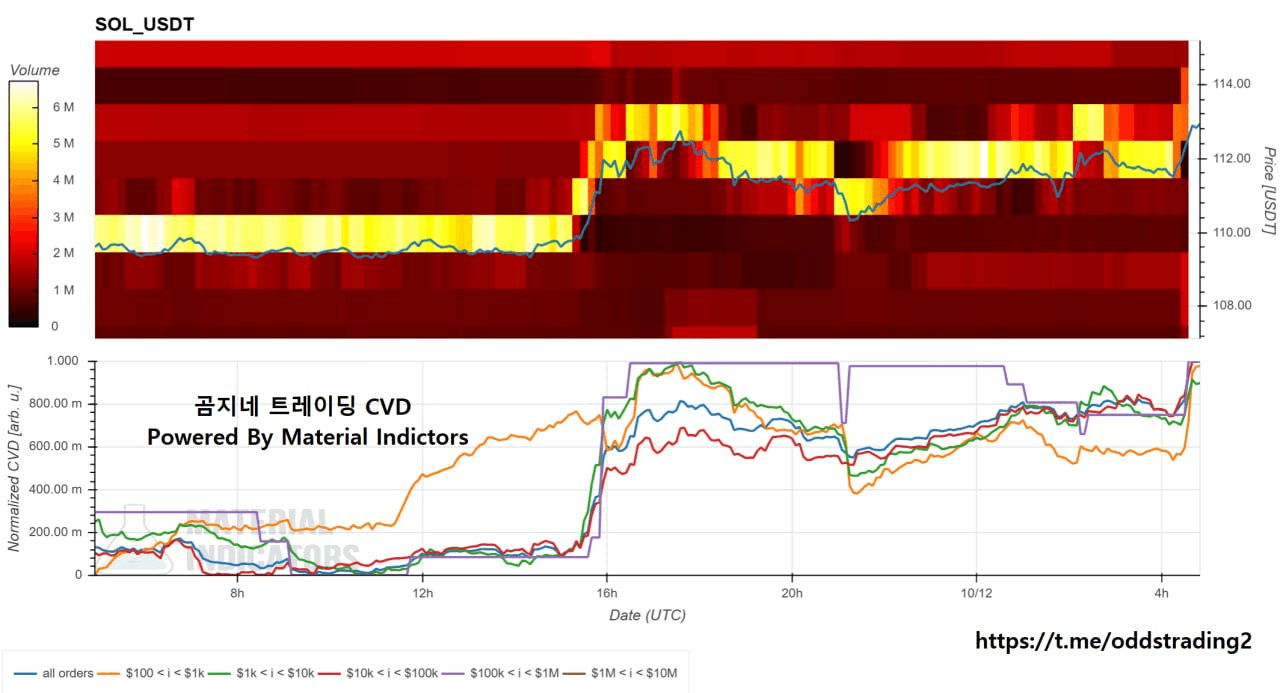Select the '4 M' volume scale label

click(x=62, y=180)
